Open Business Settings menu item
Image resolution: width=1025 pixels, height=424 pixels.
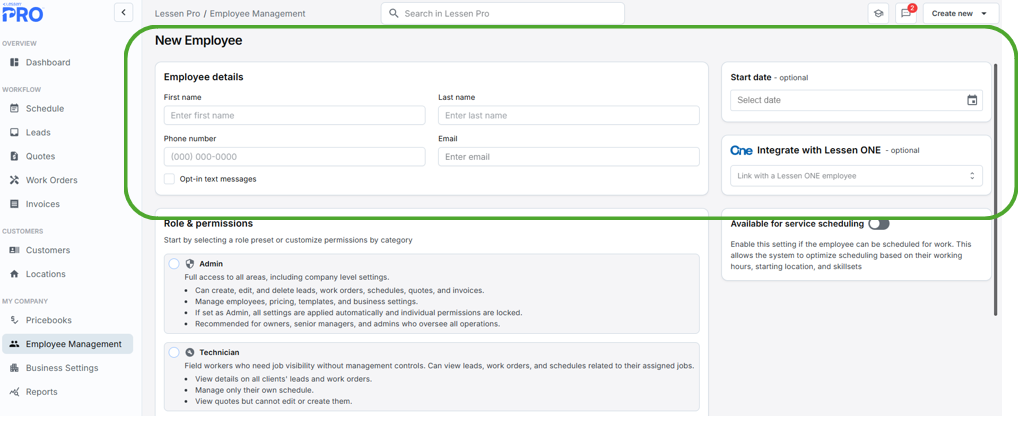click(x=62, y=368)
